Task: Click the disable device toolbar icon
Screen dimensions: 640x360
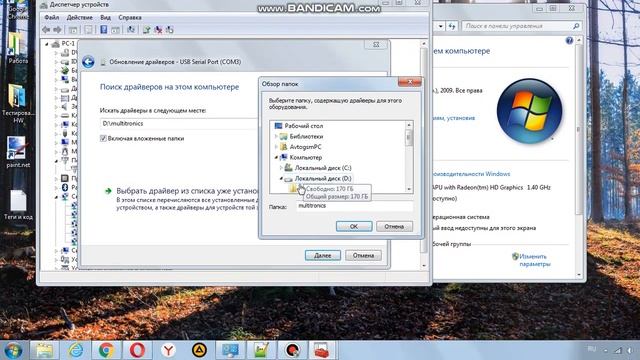Action: click(x=169, y=30)
